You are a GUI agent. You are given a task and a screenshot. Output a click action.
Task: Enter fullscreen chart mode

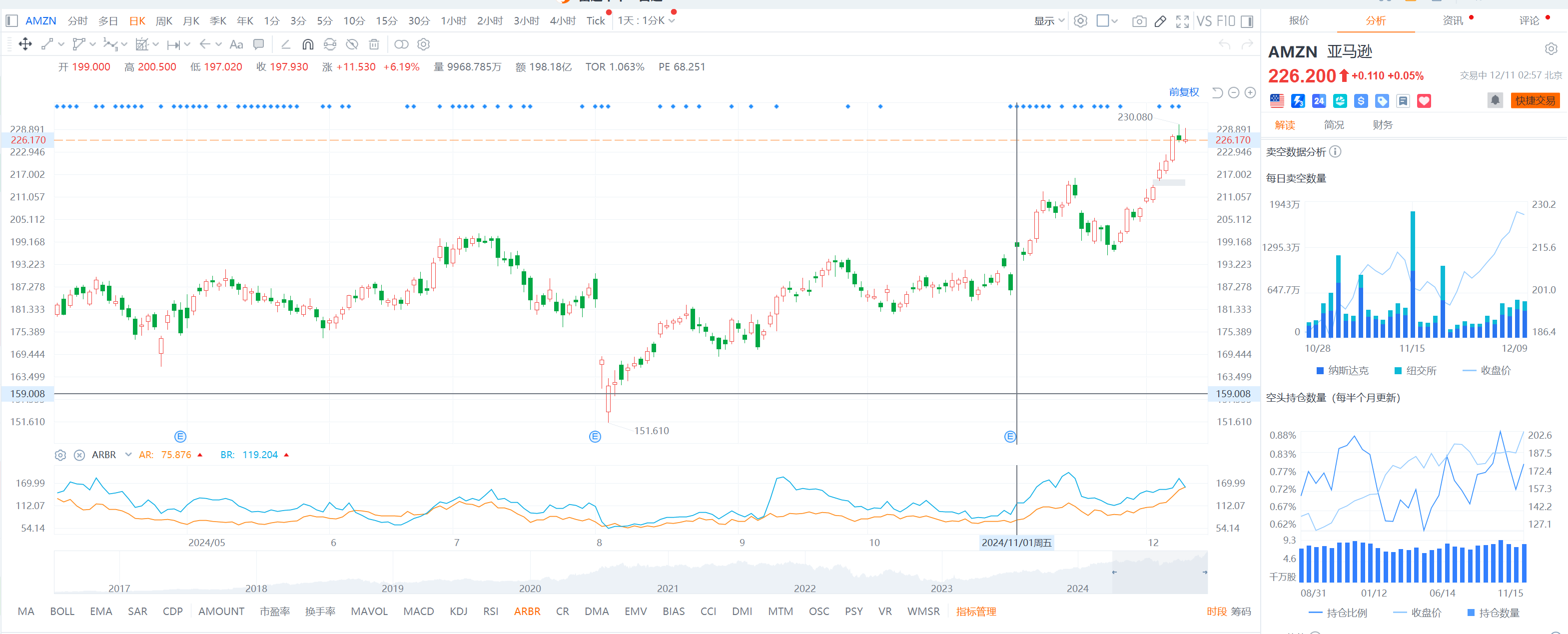(1182, 21)
